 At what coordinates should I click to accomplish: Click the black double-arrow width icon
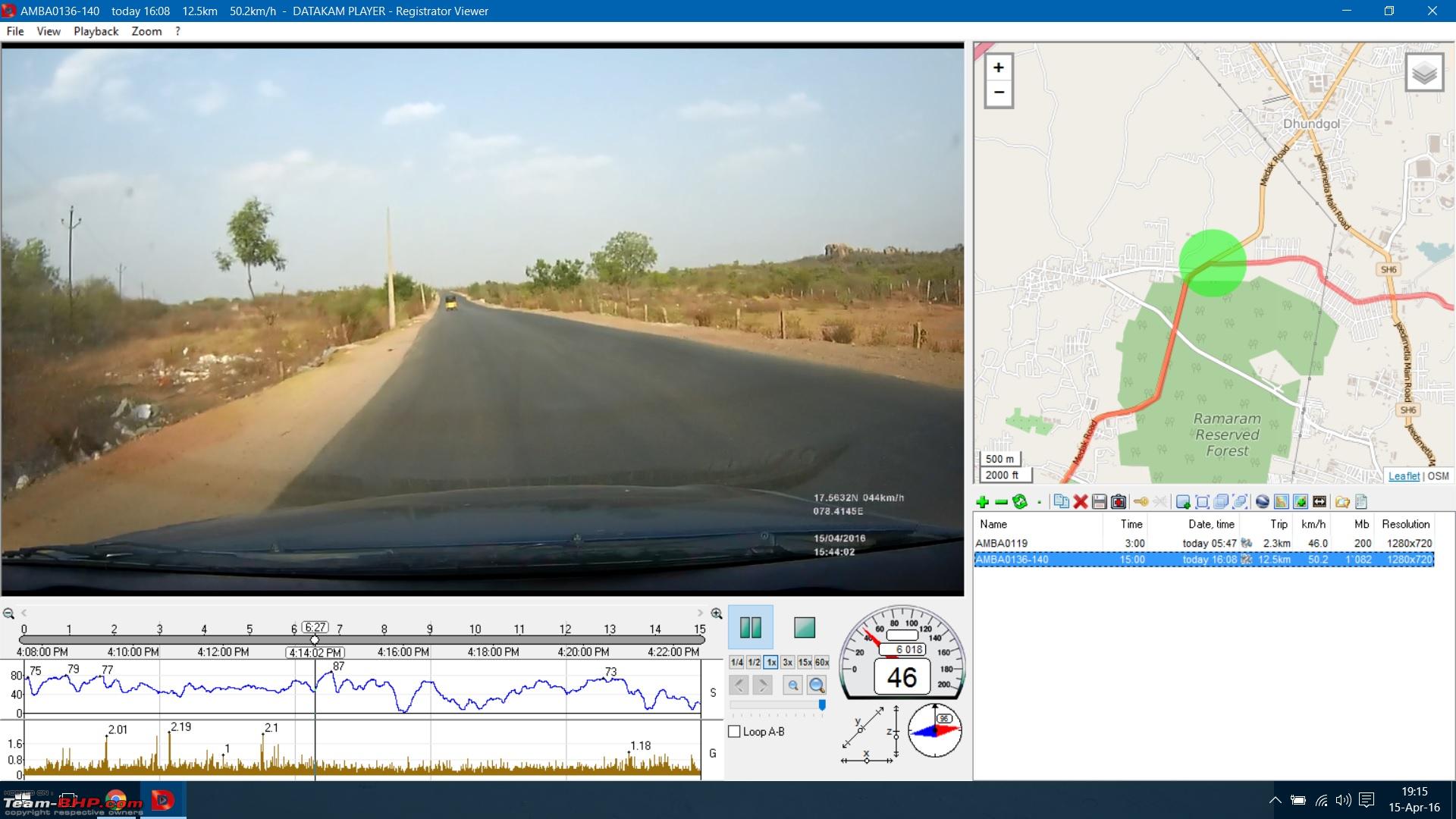point(1319,502)
